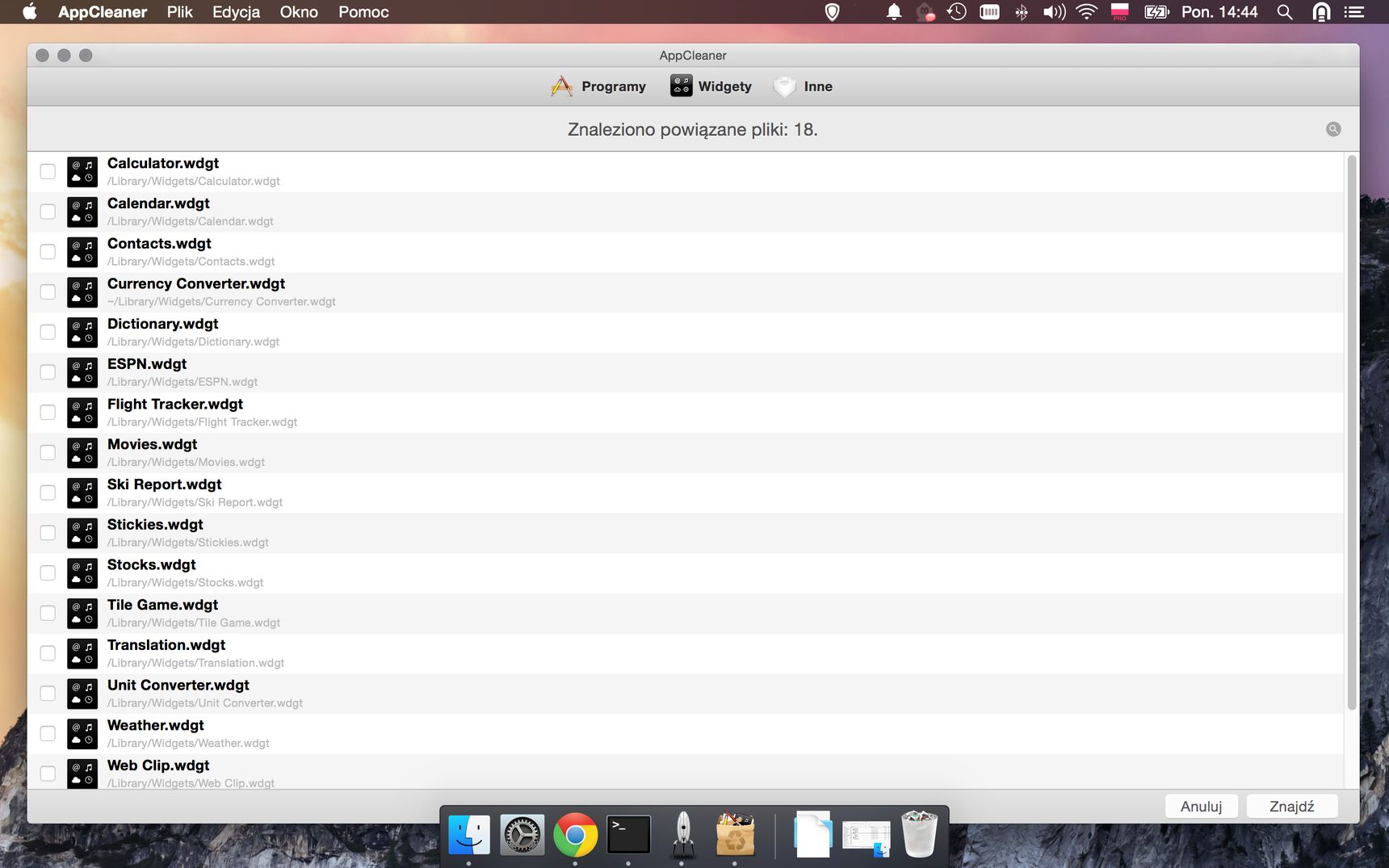Select the Translation.wdgt file name
Viewport: 1389px width, 868px height.
tap(166, 645)
